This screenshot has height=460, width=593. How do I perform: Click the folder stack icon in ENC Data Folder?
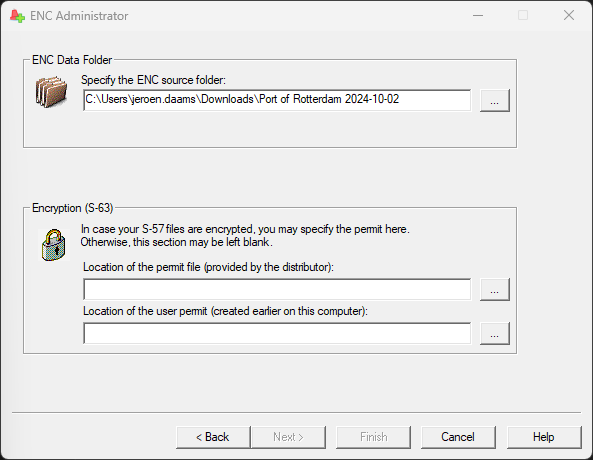[51, 92]
